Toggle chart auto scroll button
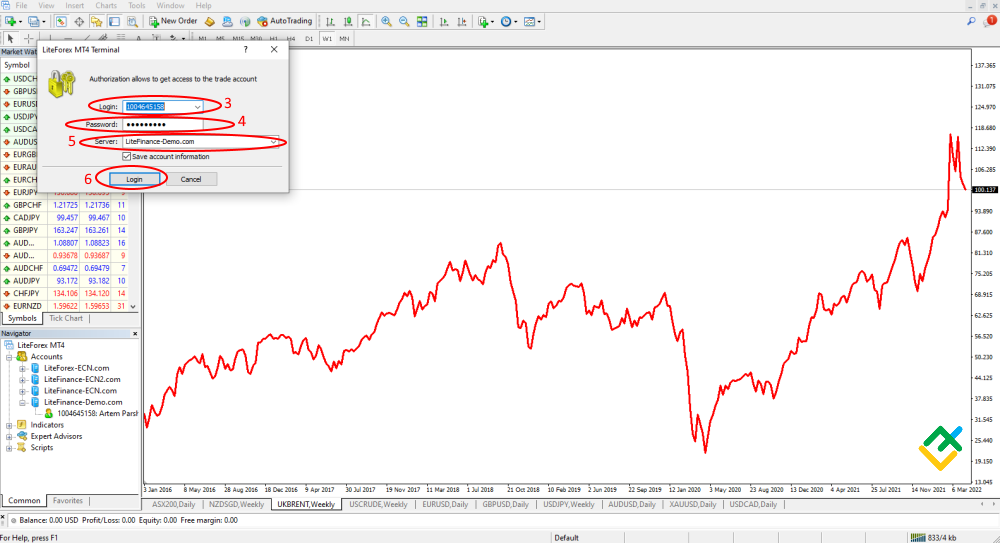 [x=444, y=22]
